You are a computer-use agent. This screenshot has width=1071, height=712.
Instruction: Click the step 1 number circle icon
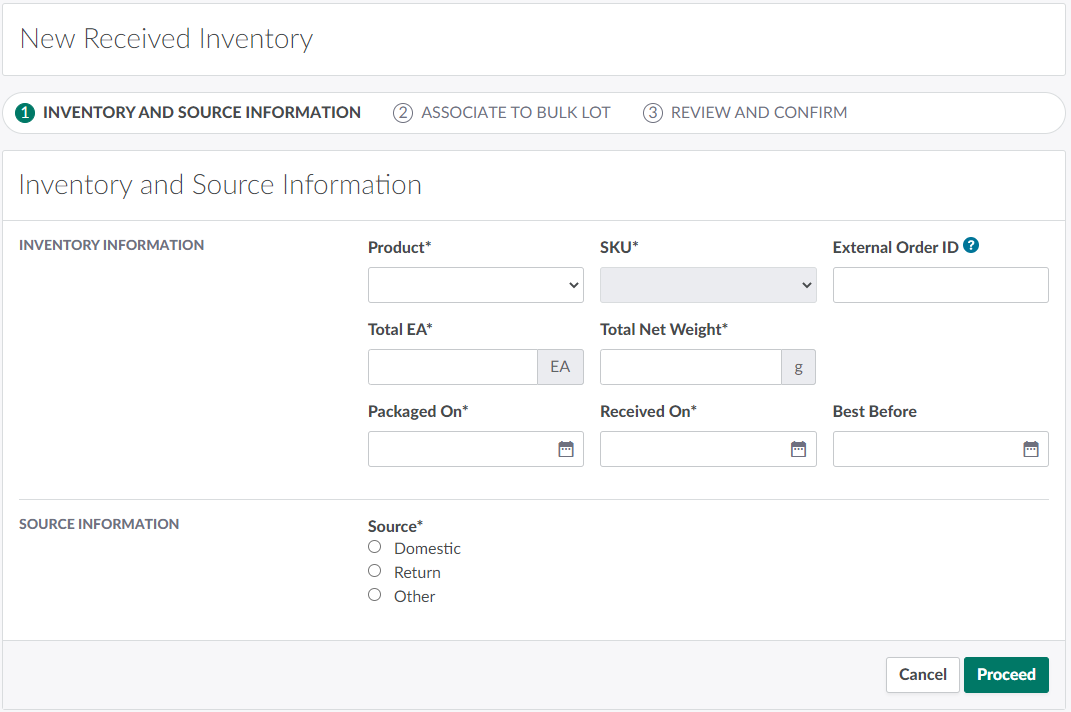(x=26, y=113)
